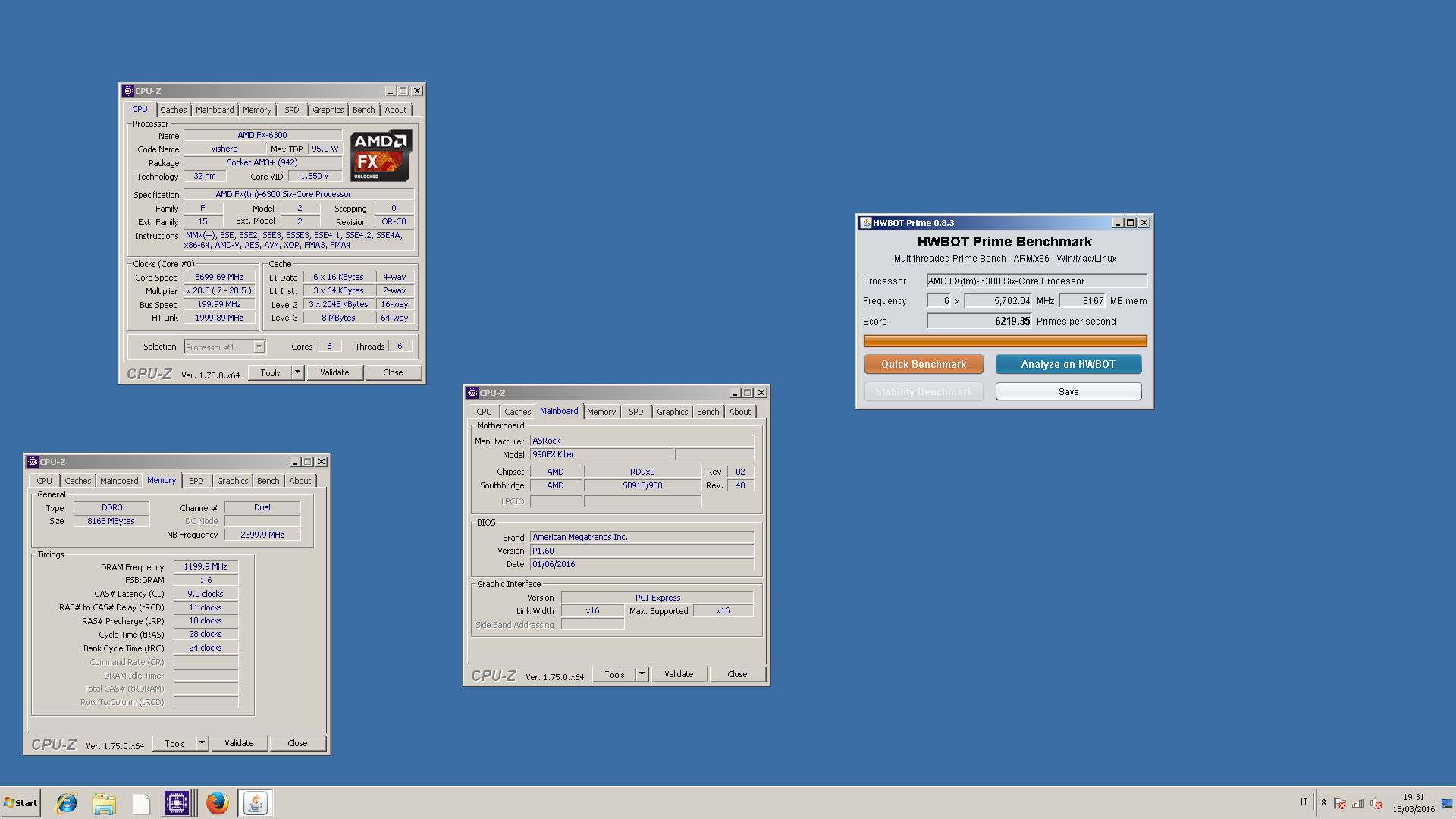The image size is (1456, 819).
Task: Show hidden tray icons arrow
Action: pos(1323,802)
